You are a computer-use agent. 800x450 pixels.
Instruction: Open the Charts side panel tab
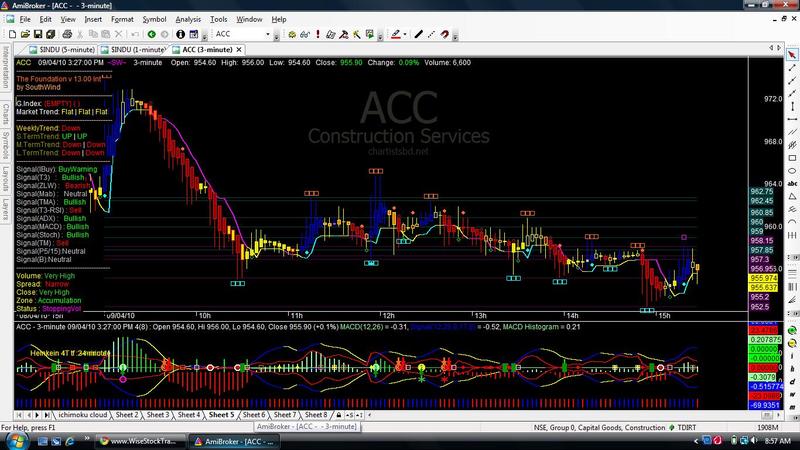[x=6, y=113]
